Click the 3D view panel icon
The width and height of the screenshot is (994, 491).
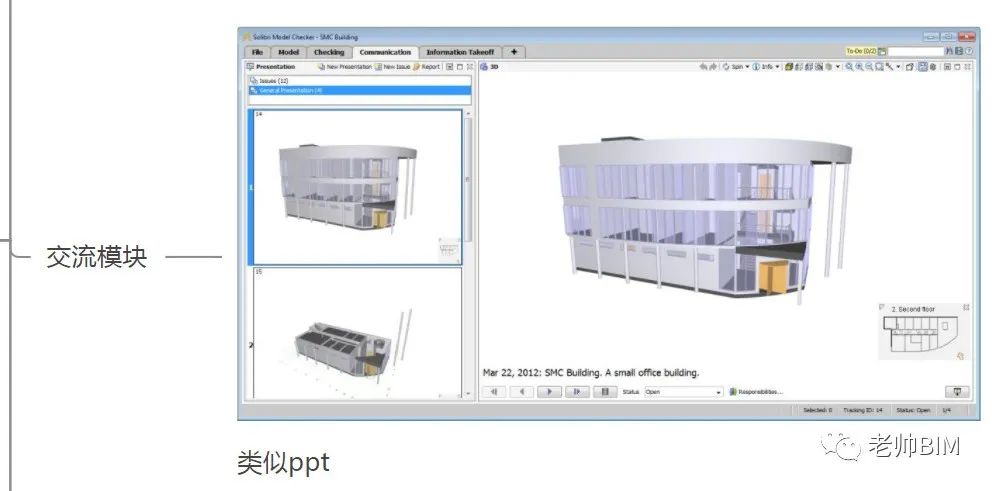coord(485,67)
